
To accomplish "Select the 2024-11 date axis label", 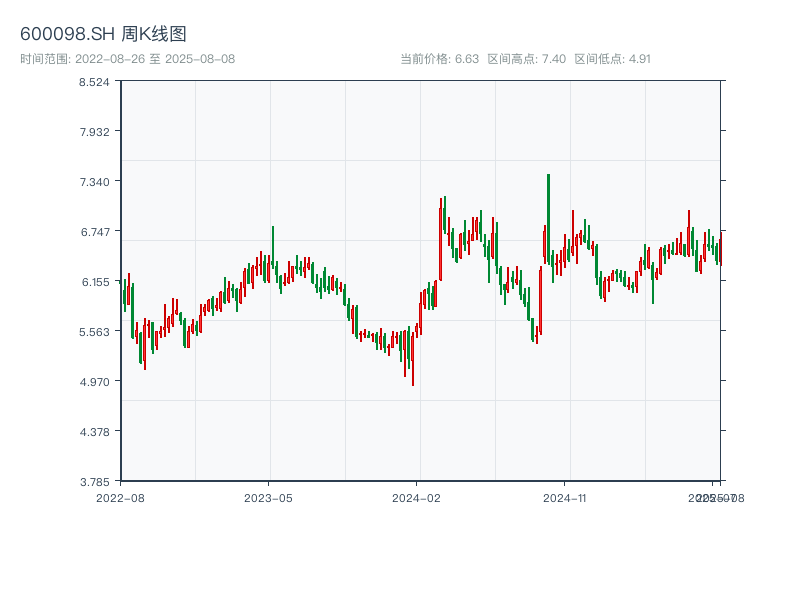I will [x=565, y=497].
